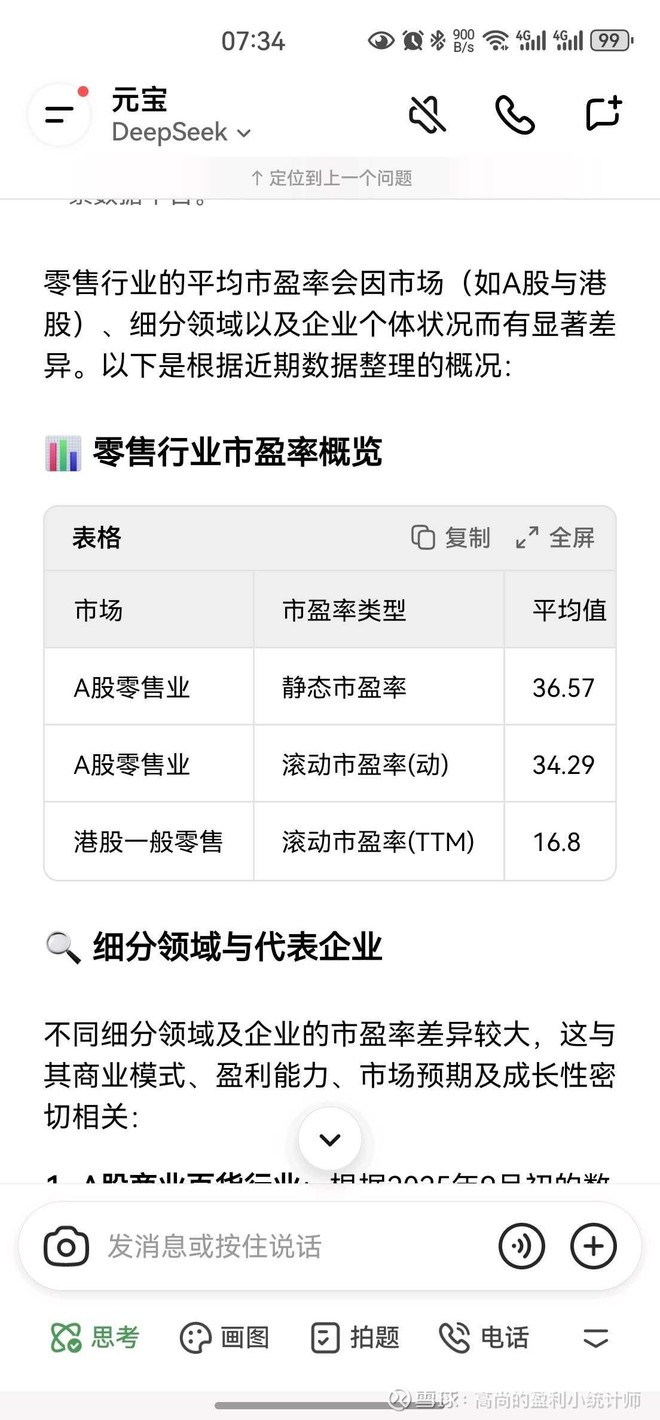Image resolution: width=660 pixels, height=1420 pixels.
Task: Tap the message input field
Action: 290,1246
